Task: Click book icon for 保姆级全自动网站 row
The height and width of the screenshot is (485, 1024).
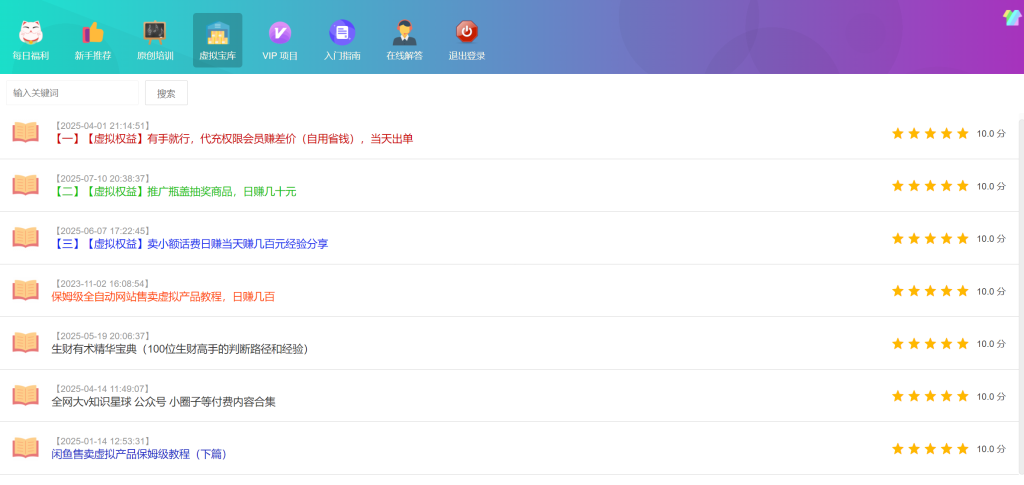Action: click(x=25, y=290)
